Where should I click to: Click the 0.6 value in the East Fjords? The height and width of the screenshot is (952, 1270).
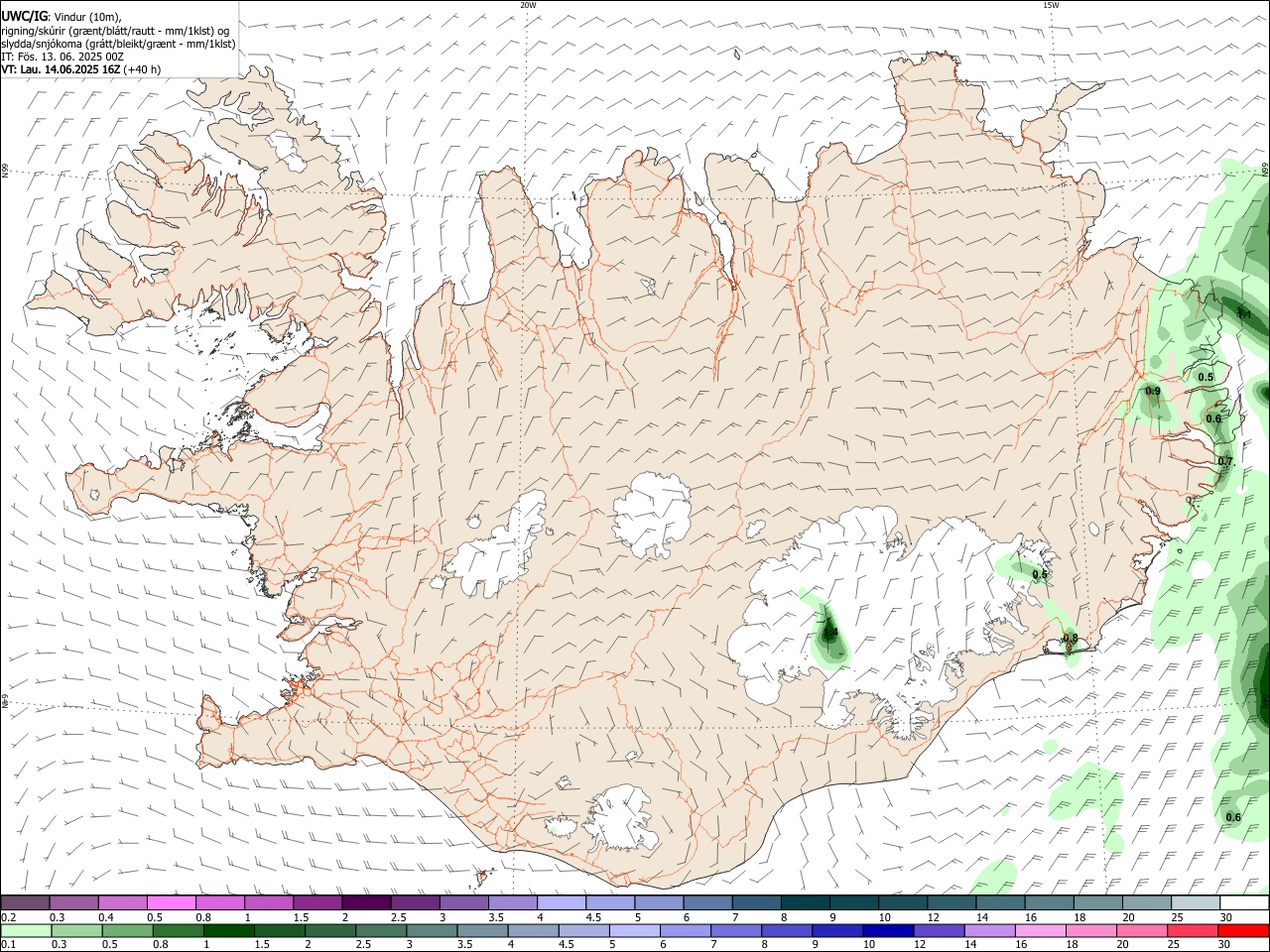pyautogui.click(x=1213, y=419)
